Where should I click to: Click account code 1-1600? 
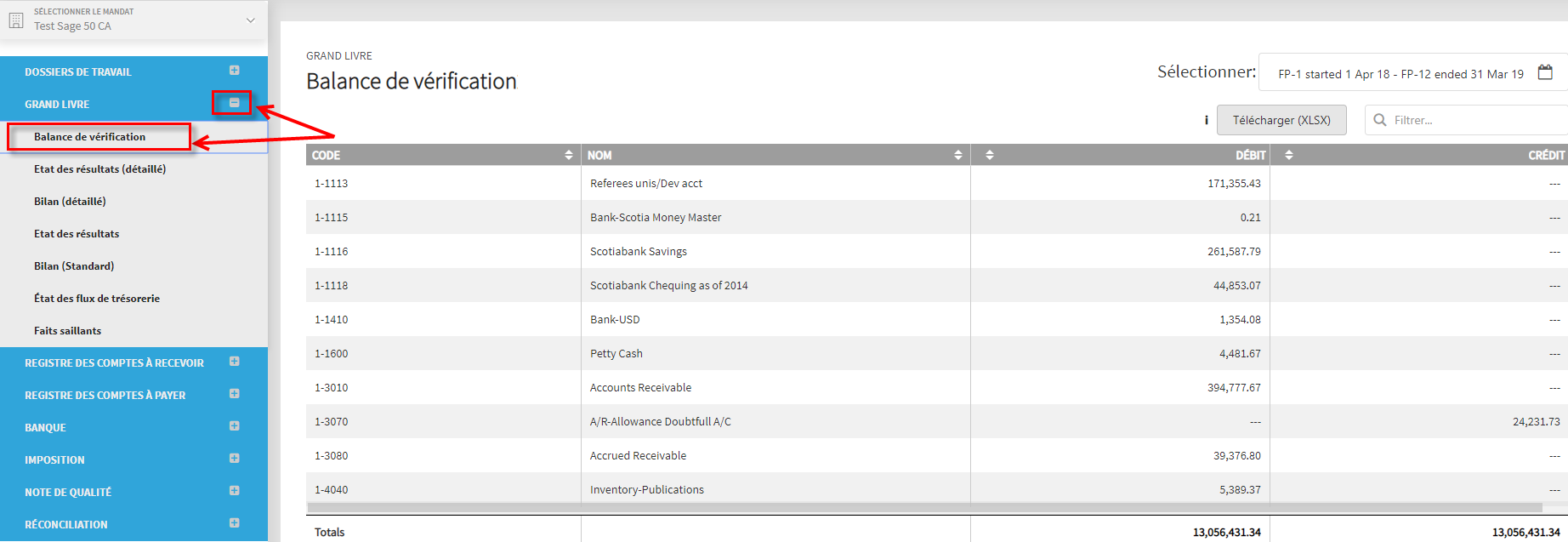[331, 353]
